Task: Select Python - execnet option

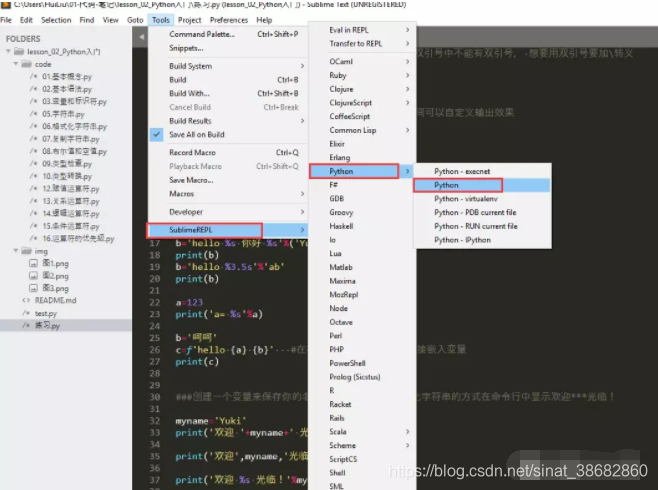Action: pos(482,172)
